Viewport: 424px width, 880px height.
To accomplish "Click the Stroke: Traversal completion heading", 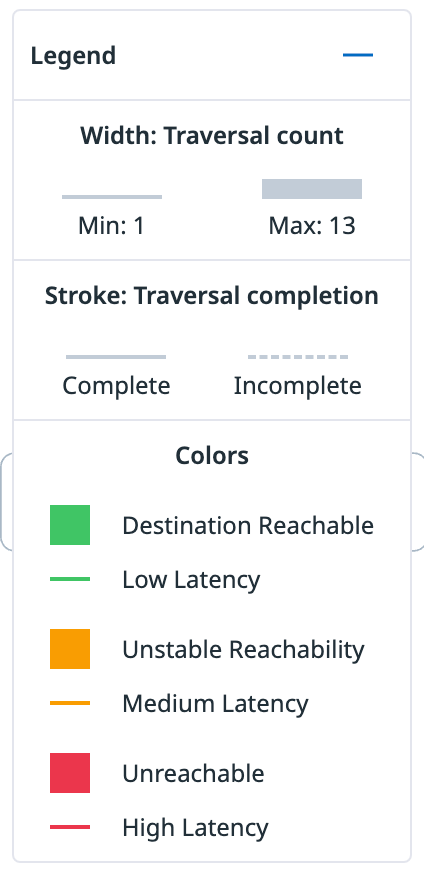I will (212, 296).
